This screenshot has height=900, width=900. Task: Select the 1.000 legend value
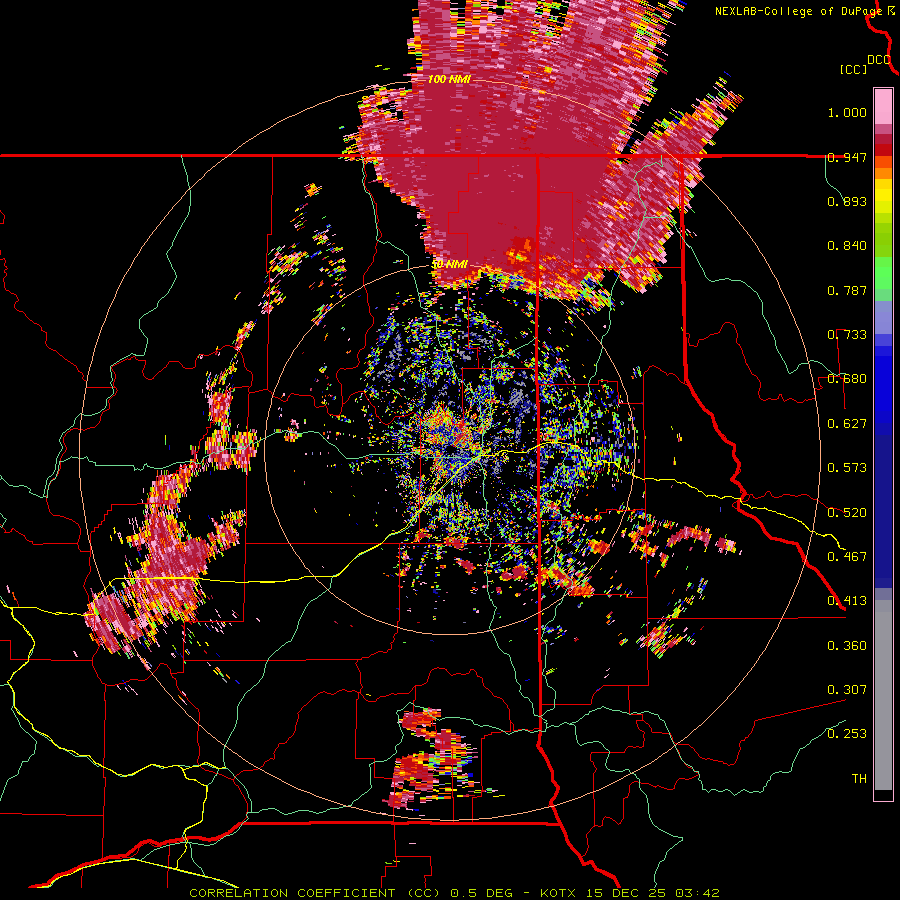[847, 112]
